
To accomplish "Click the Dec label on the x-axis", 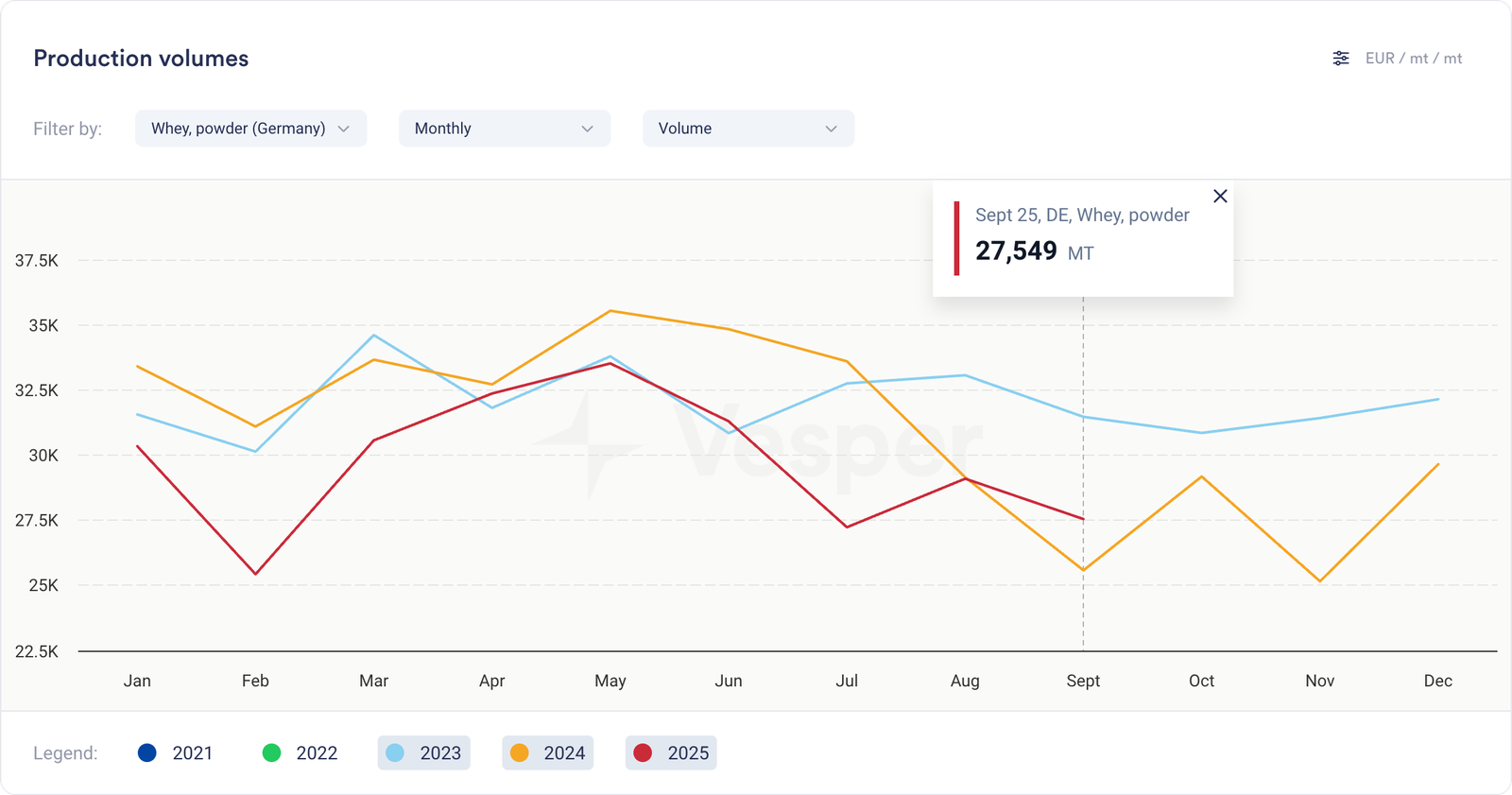I will pos(1437,681).
